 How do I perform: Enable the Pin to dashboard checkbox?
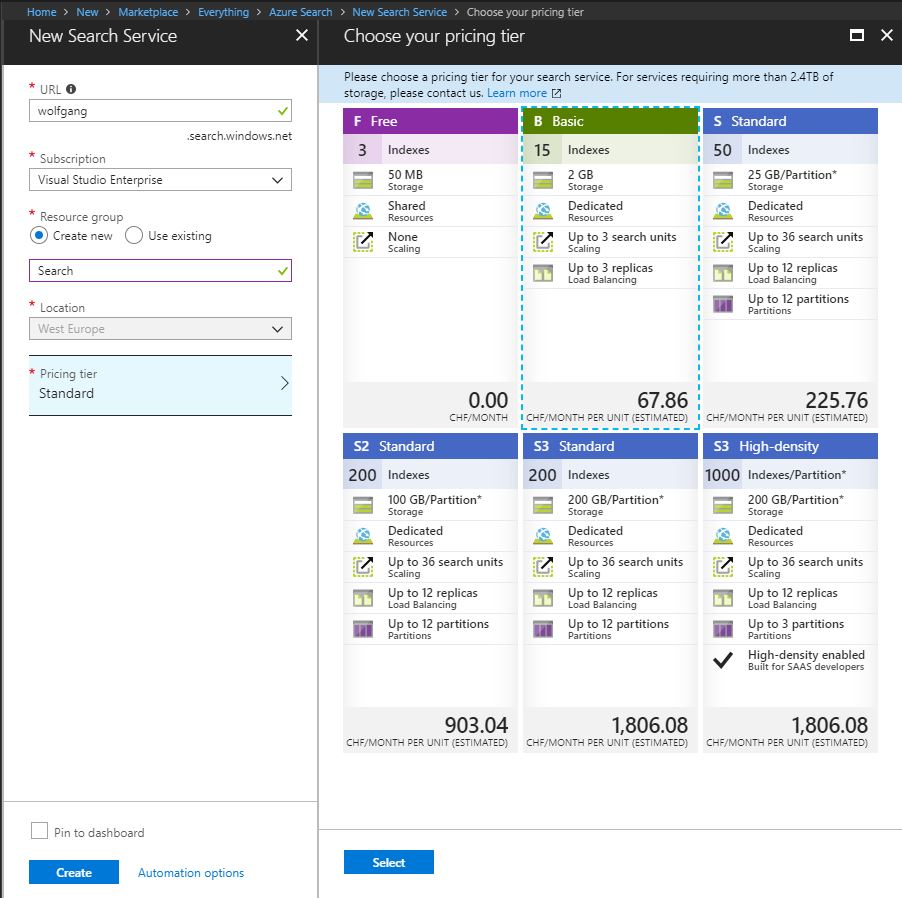coord(39,830)
